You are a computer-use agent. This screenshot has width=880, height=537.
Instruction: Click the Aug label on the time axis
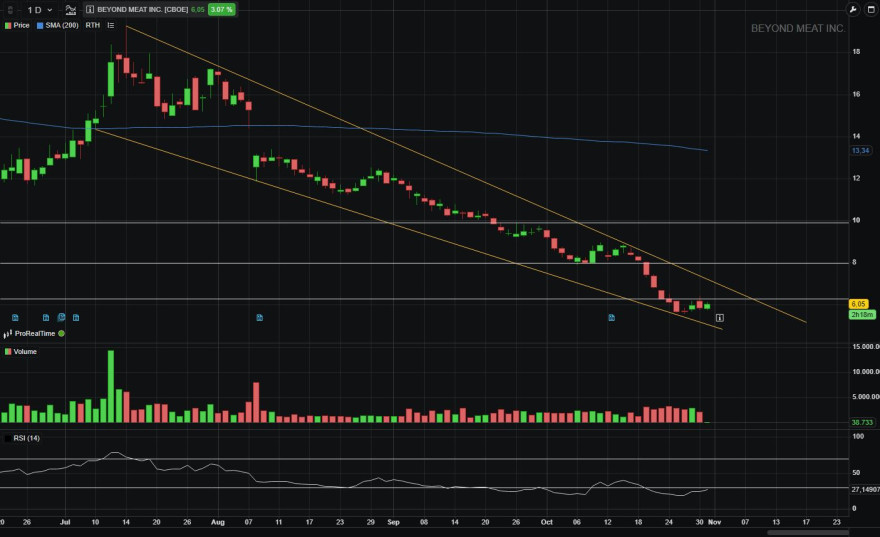tap(218, 522)
